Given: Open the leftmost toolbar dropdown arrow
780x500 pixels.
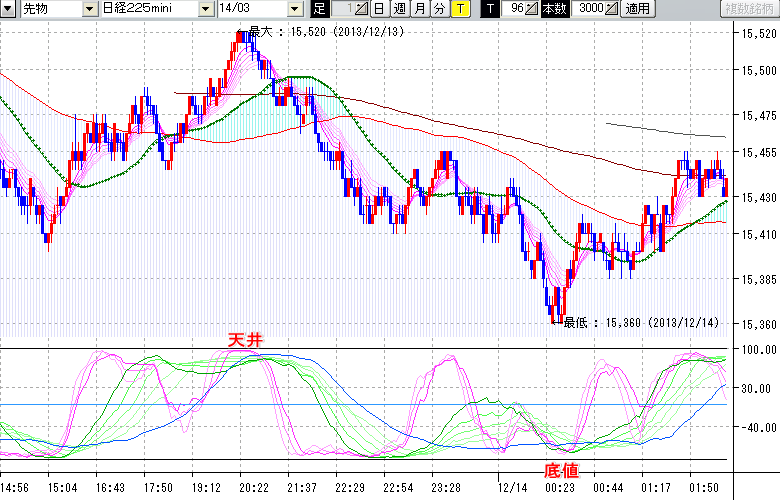Looking at the screenshot, I should coord(8,9).
